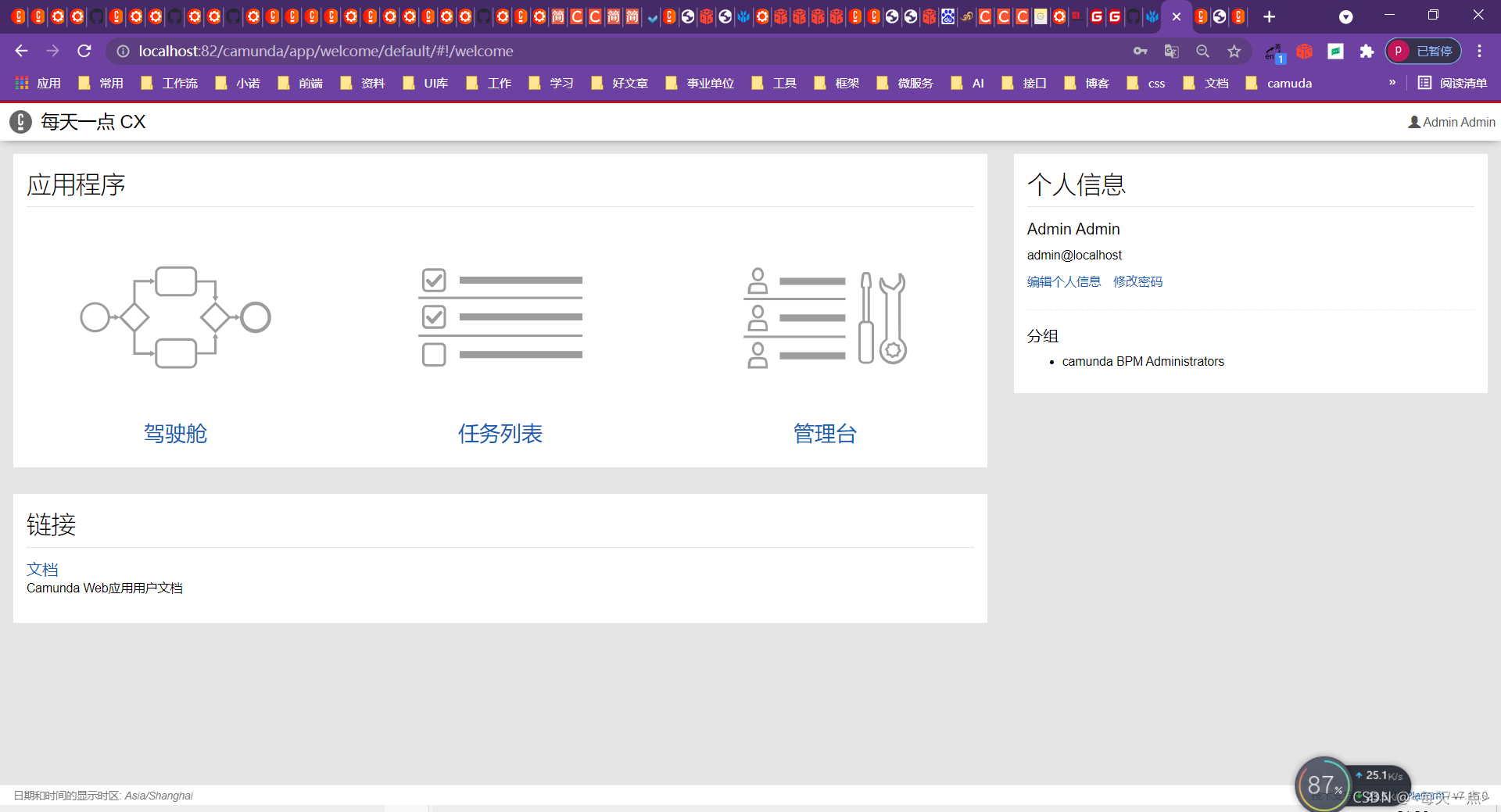
Task: View site information icon beside the URL
Action: 123,51
